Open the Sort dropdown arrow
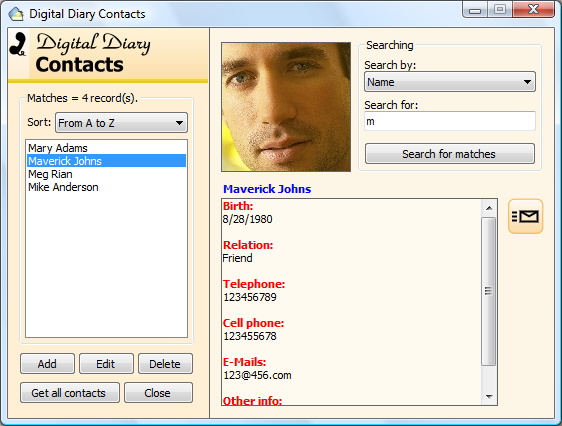 pos(179,123)
